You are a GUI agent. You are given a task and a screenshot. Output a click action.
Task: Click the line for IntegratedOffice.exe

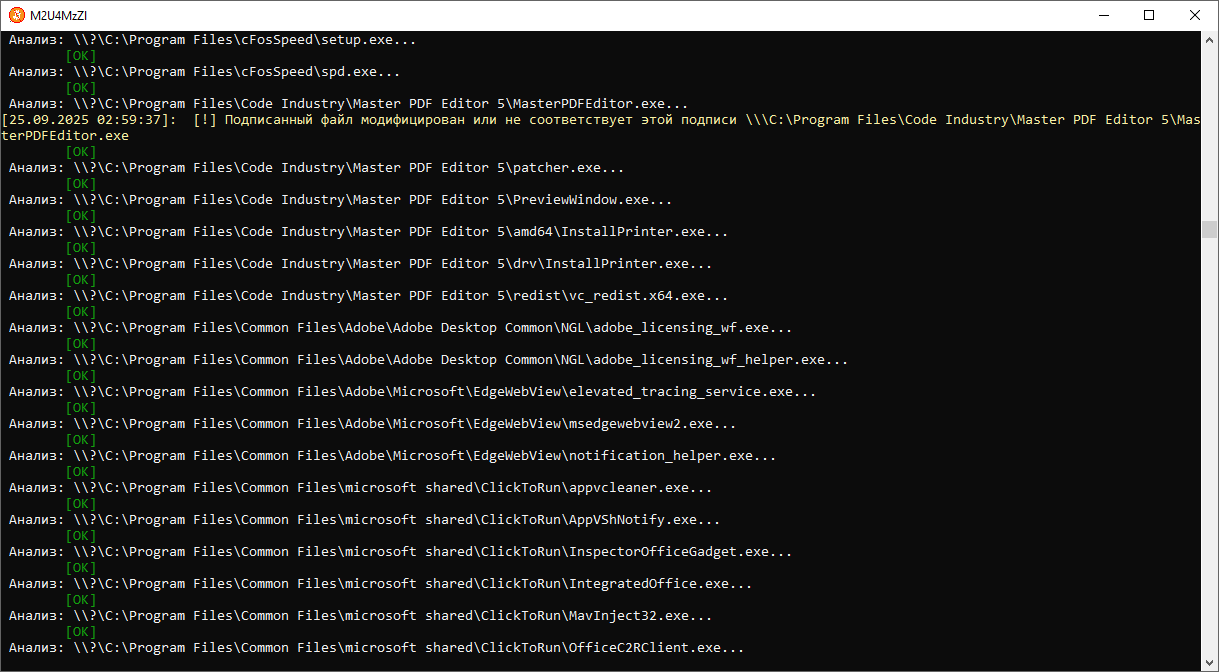pyautogui.click(x=381, y=584)
